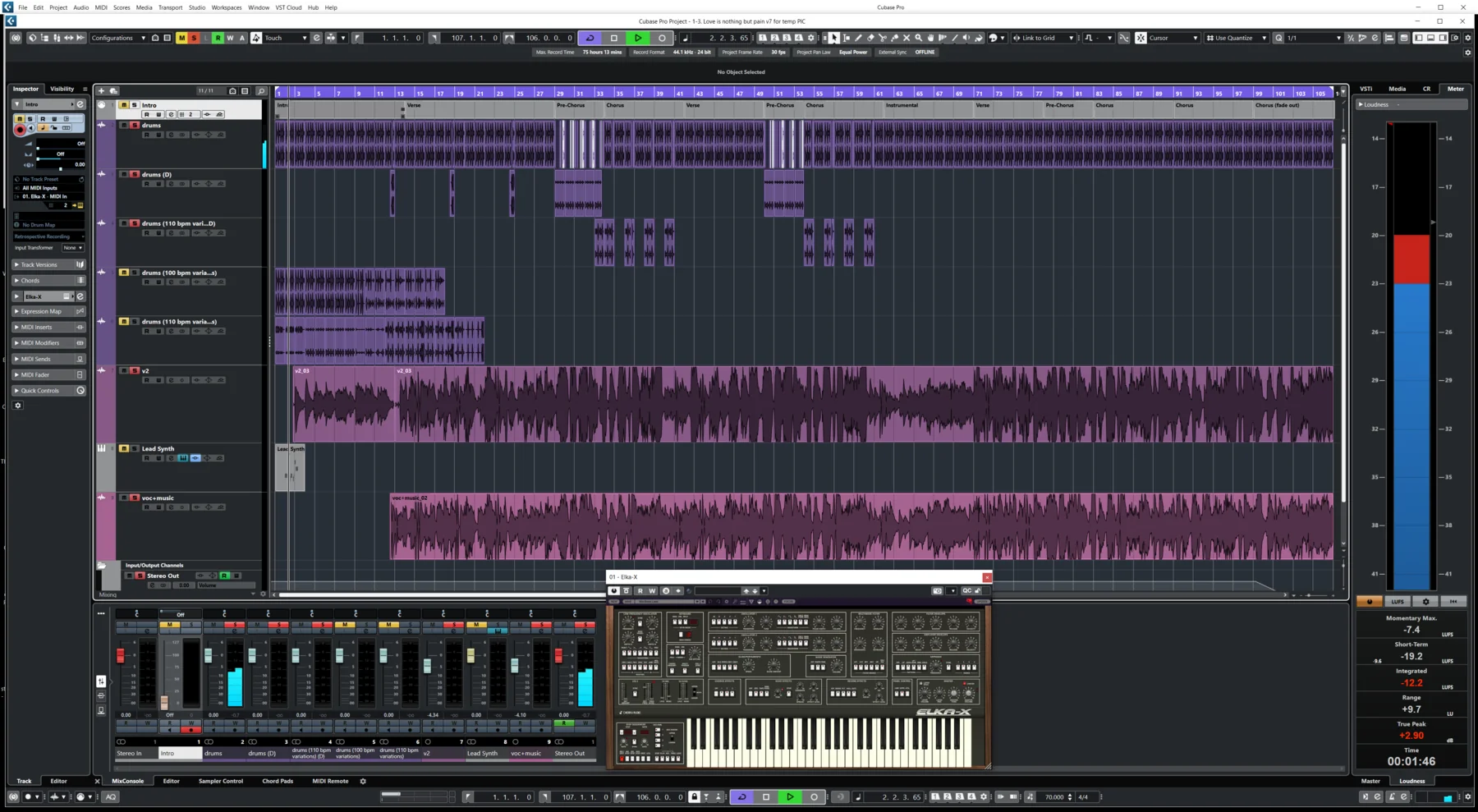Viewport: 1478px width, 812px height.
Task: Select the Object Selection arrow tool
Action: tap(834, 38)
